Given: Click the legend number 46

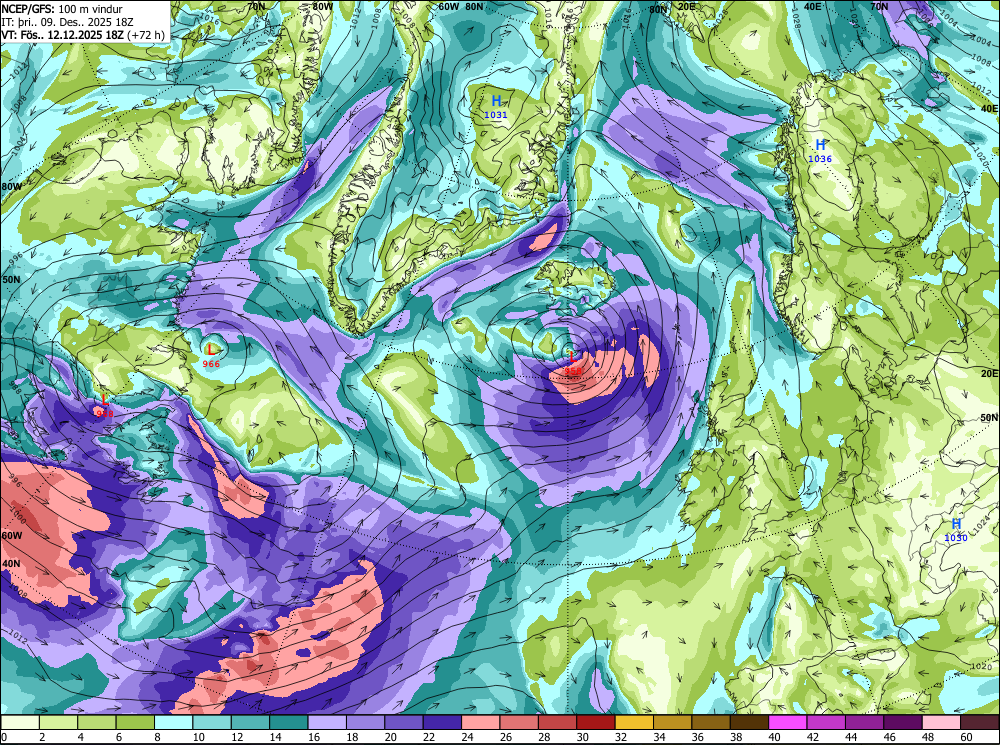Looking at the screenshot, I should coord(890,737).
